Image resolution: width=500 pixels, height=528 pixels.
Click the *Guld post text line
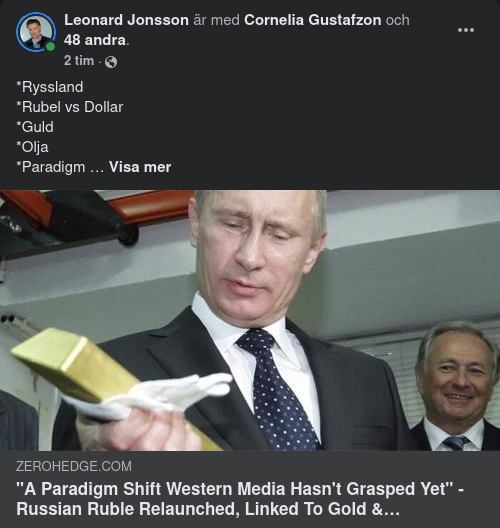click(x=35, y=127)
